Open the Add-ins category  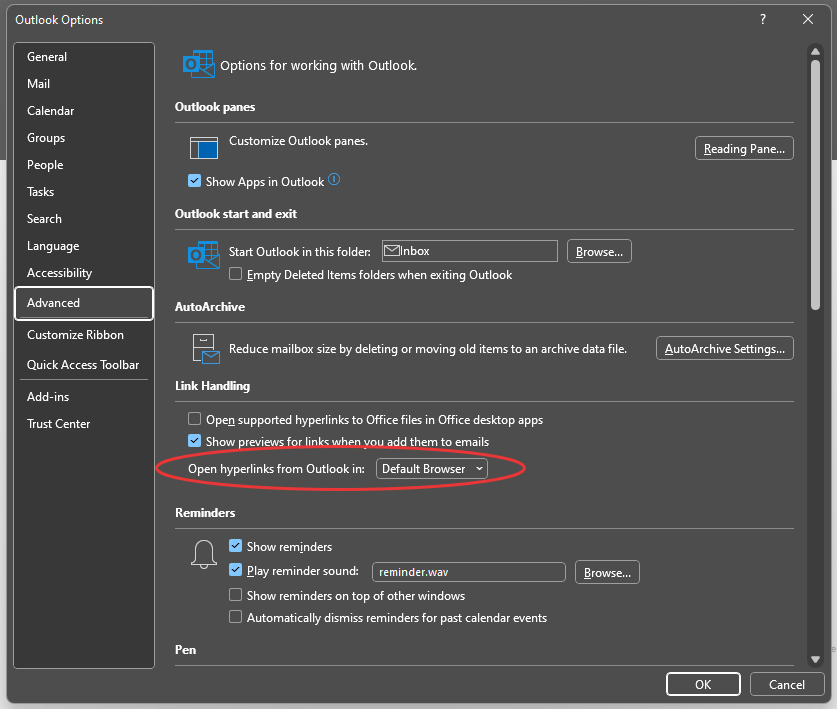click(84, 397)
